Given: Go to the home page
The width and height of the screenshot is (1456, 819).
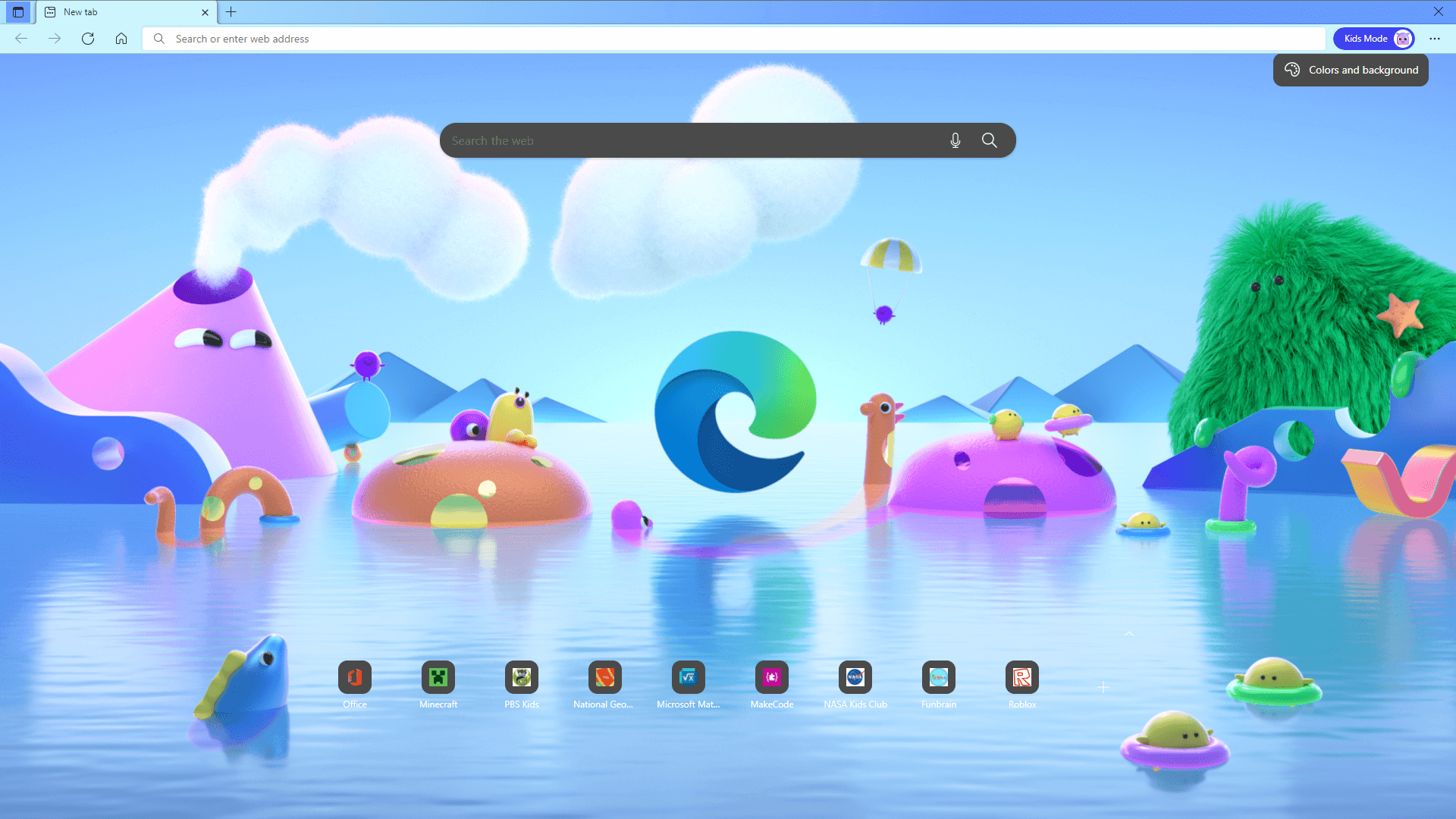Looking at the screenshot, I should point(121,38).
